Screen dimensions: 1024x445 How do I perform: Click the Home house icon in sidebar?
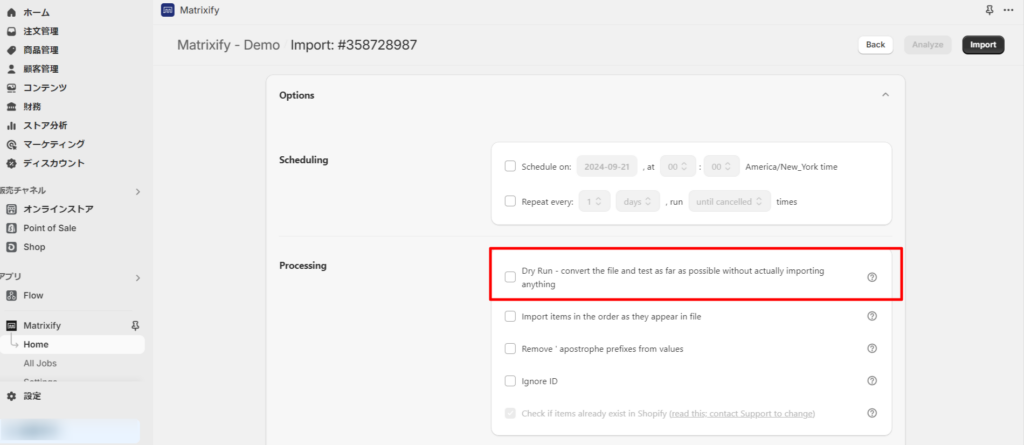11,12
